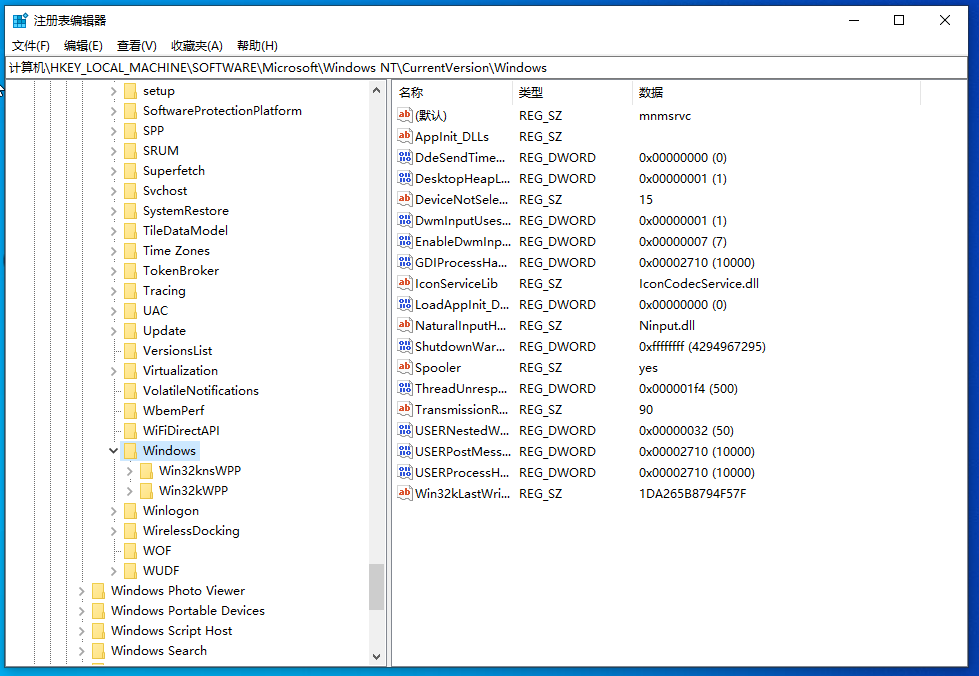The image size is (979, 676).
Task: Click the folder icon of Svchost key
Action: point(130,190)
